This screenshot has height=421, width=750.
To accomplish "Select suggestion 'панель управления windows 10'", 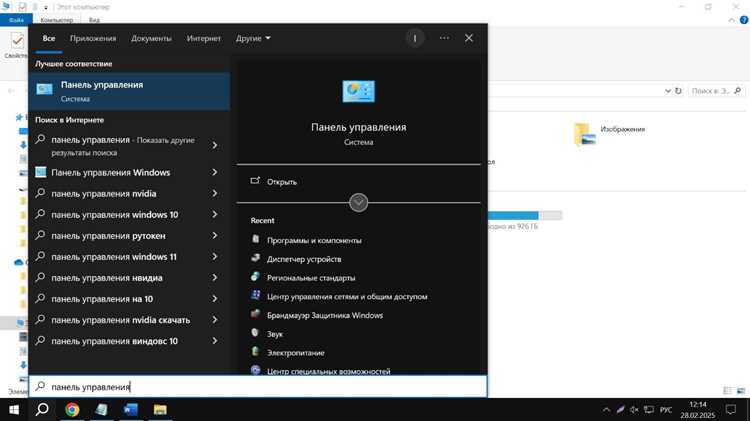I will pos(115,214).
